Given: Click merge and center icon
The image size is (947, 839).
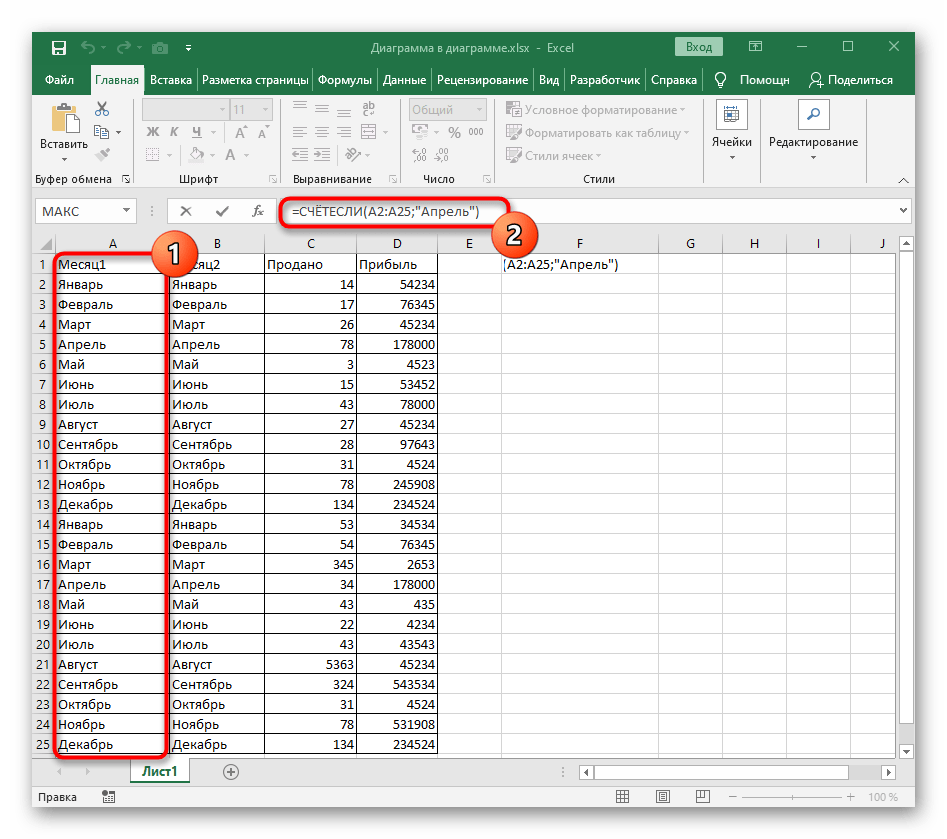Looking at the screenshot, I should (368, 132).
